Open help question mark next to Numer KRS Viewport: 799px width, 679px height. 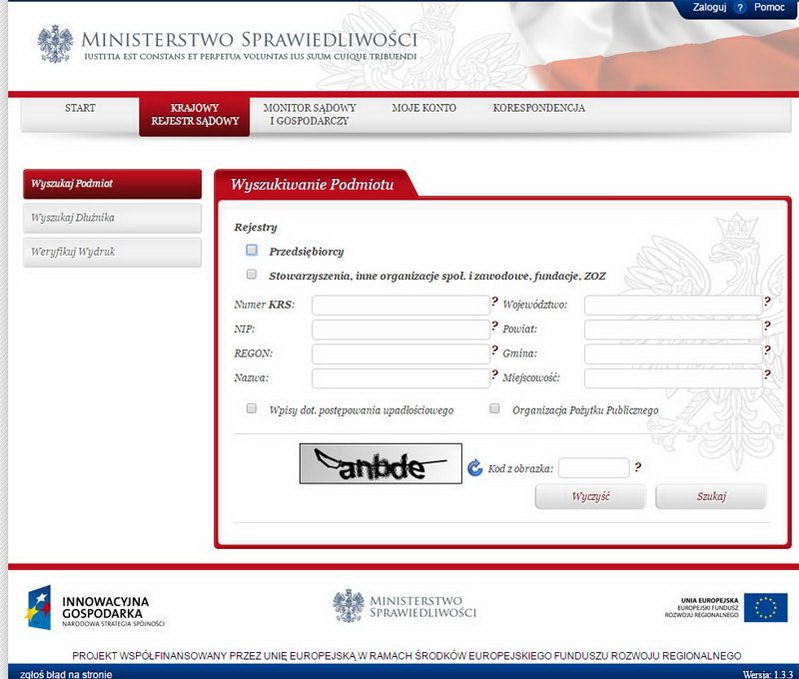coord(494,302)
